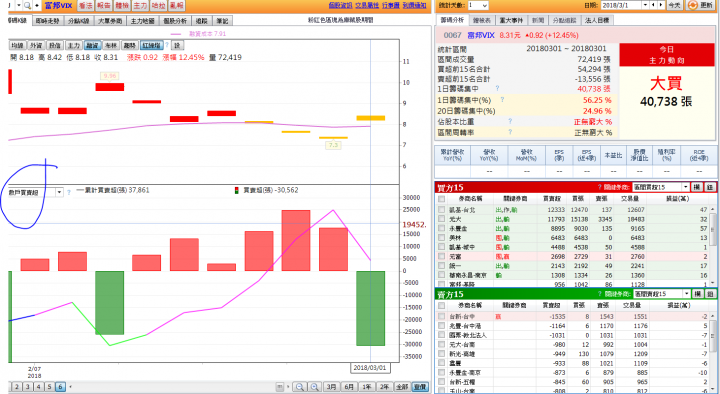Click the 主力 button in top toolbar
This screenshot has width=720, height=394.
(140, 6)
